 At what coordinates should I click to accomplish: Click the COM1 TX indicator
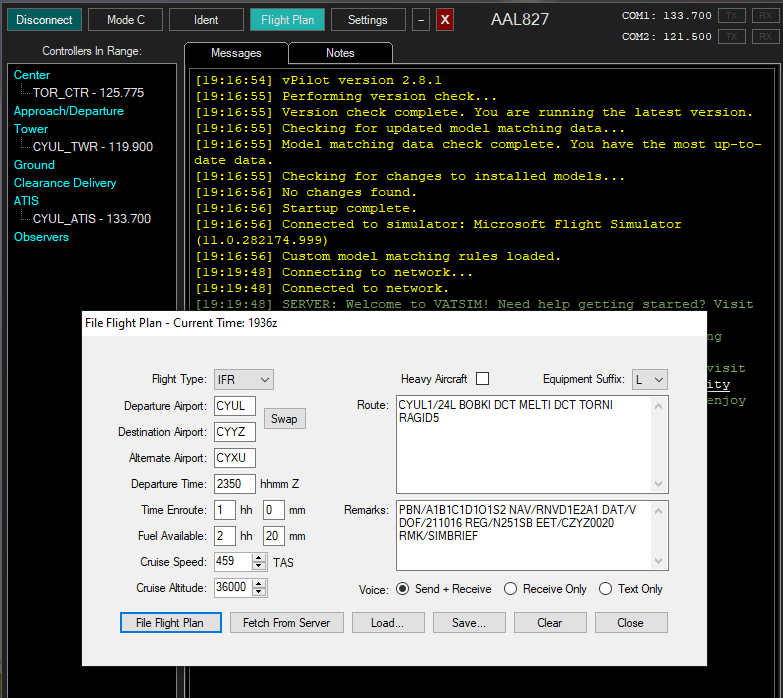(733, 16)
